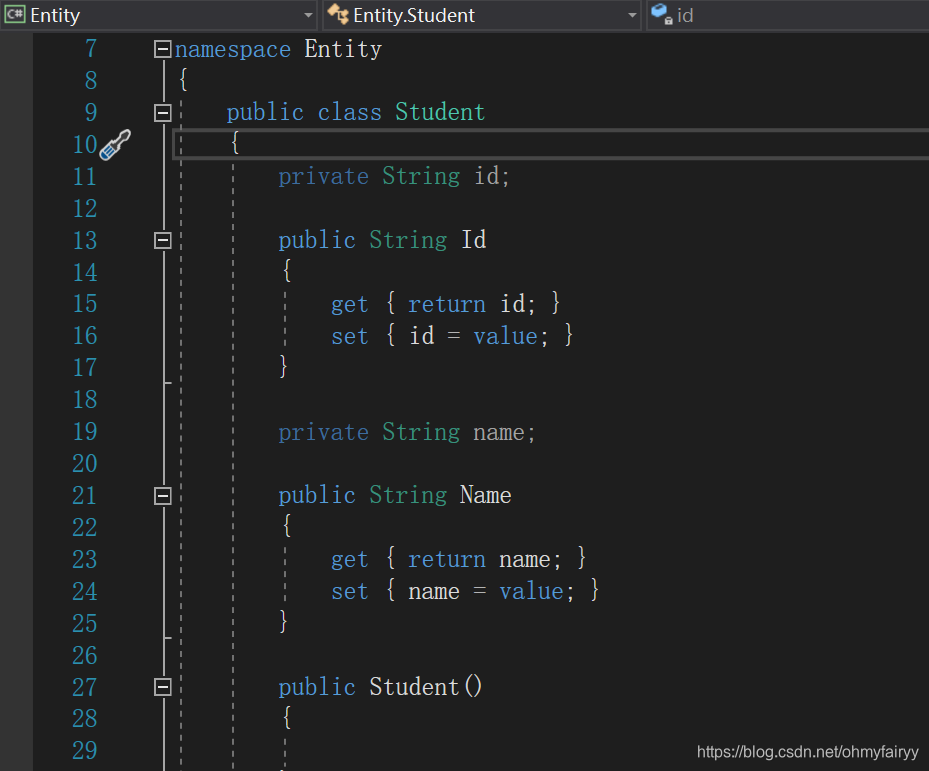Click the 'Name' property name on line 21
Image resolution: width=929 pixels, height=771 pixels.
pos(486,495)
